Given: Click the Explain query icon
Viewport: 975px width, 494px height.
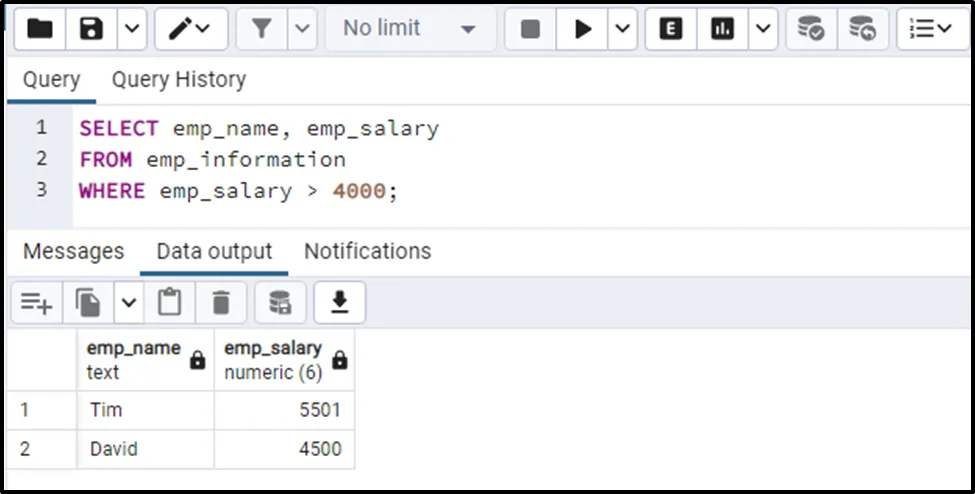Looking at the screenshot, I should [x=671, y=29].
